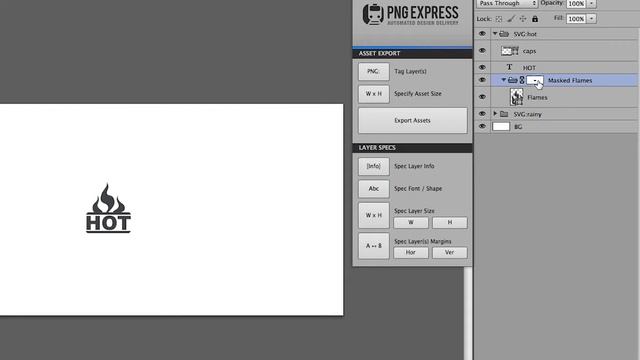This screenshot has height=360, width=640.
Task: Click the A ↔ B Spec Layer Margins button
Action: point(373,246)
